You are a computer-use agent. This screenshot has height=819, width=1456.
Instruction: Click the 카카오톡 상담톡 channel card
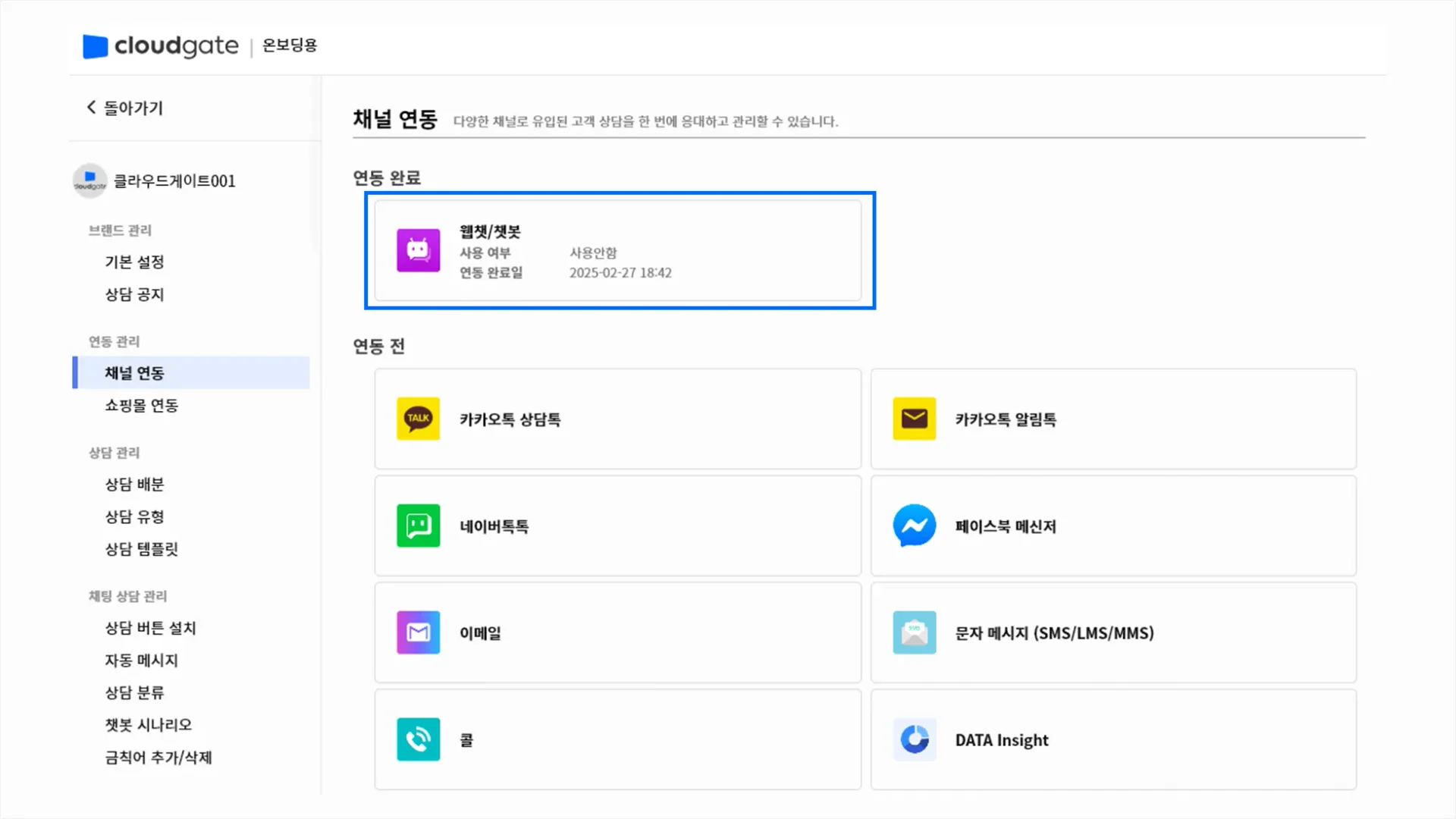tap(617, 419)
